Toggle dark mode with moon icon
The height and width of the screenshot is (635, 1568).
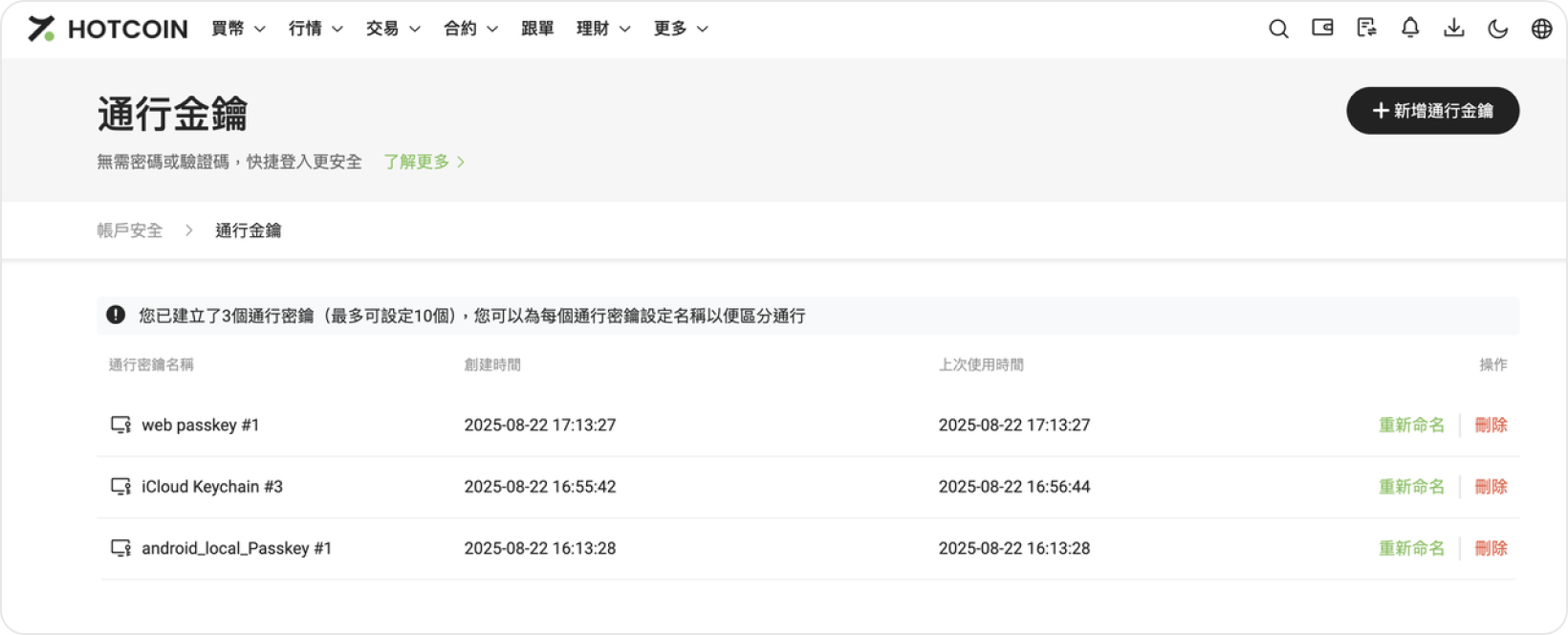tap(1497, 29)
